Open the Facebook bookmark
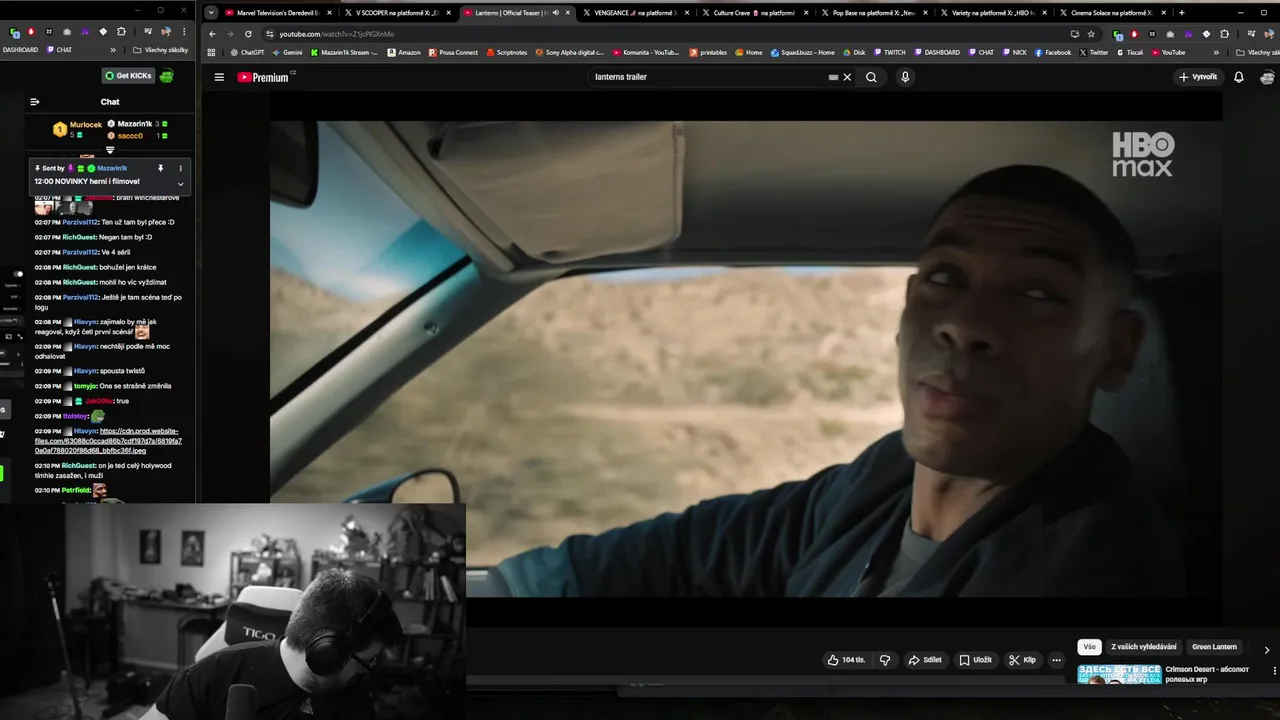The height and width of the screenshot is (720, 1280). (1053, 52)
